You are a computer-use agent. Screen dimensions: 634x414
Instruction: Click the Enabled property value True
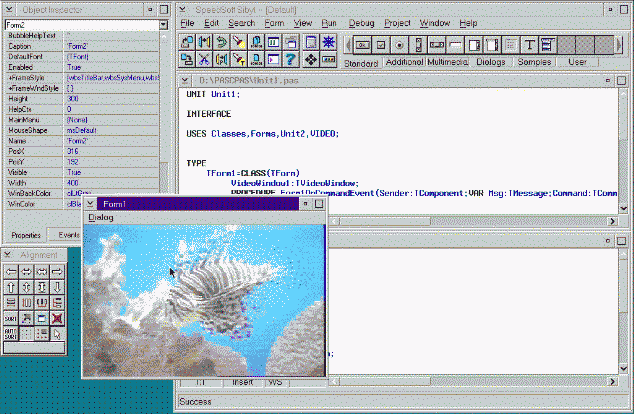74,67
